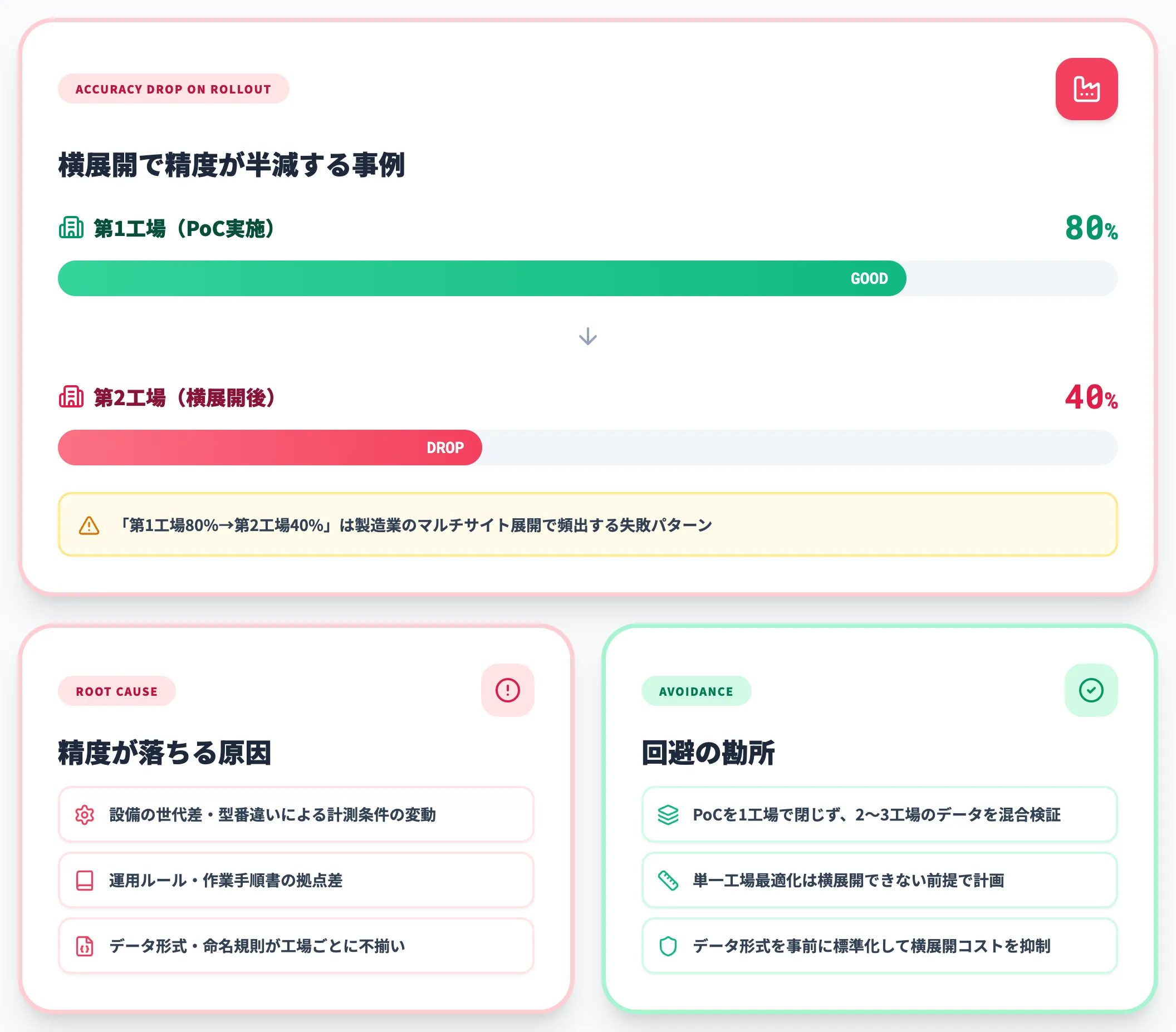
Task: Click the checkmark icon on the AVOIDANCE card
Action: tap(1090, 690)
